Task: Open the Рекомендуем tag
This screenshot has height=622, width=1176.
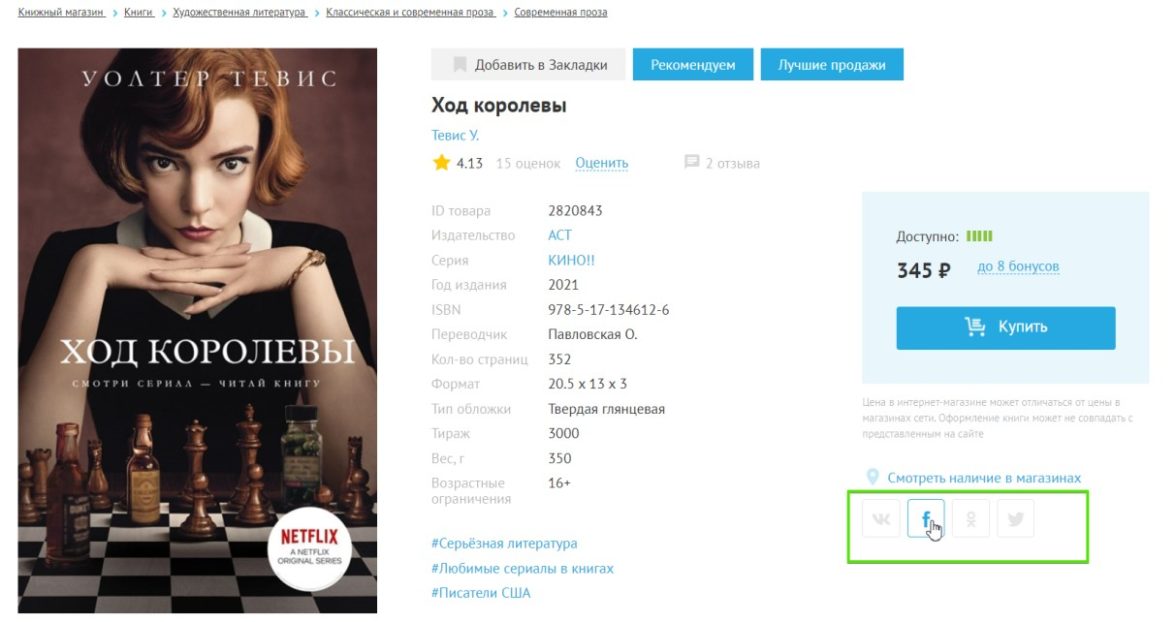Action: pos(692,65)
